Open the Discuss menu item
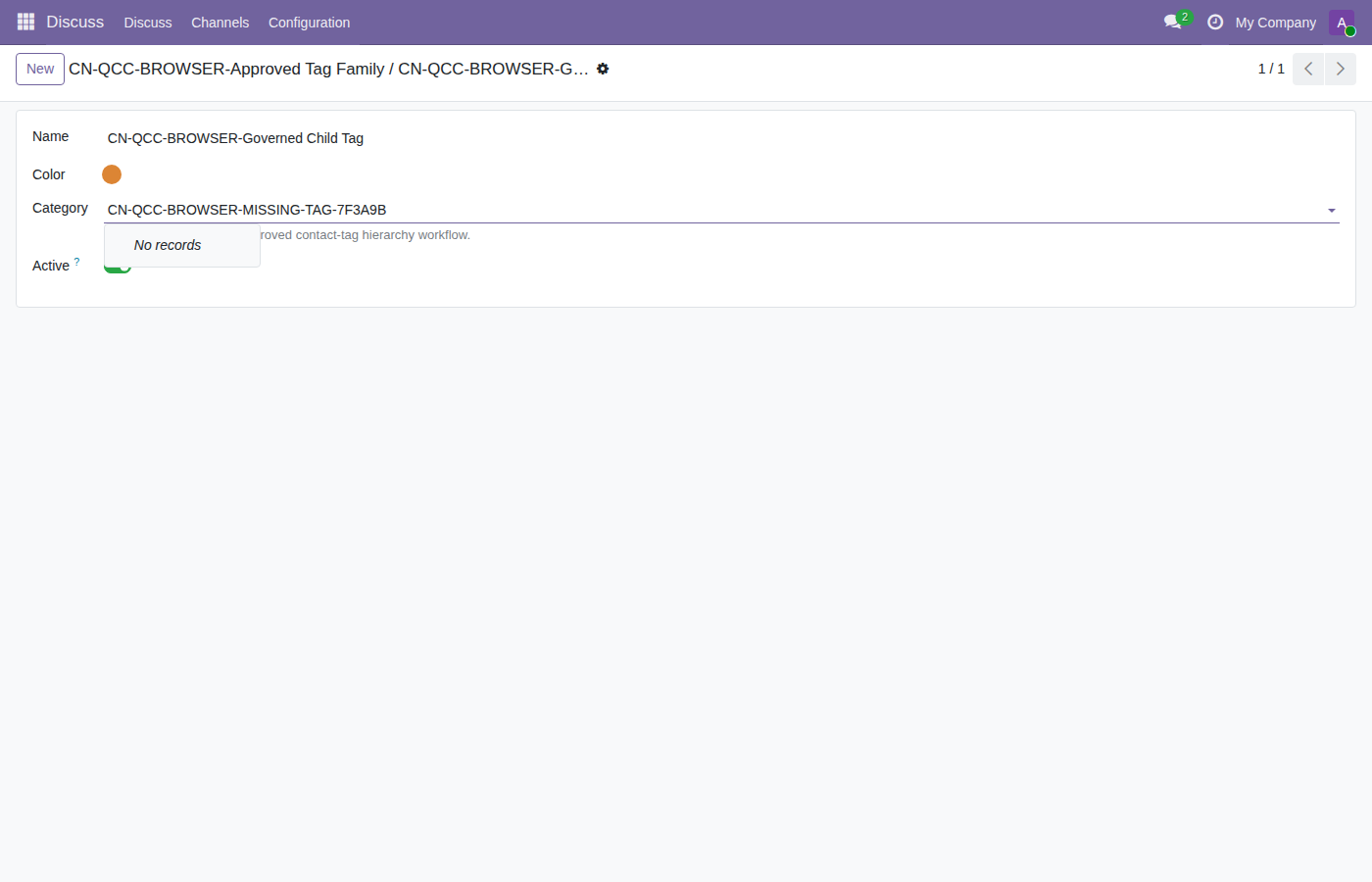Screen dimensions: 1372x882 [148, 23]
